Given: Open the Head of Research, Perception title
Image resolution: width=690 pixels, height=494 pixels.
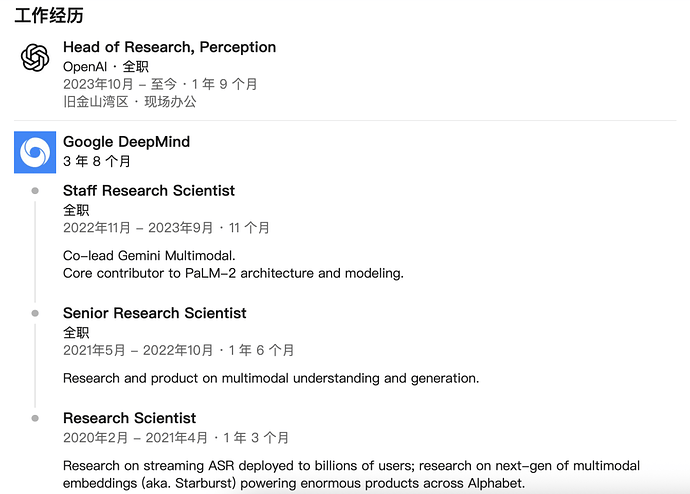Looking at the screenshot, I should tap(169, 47).
